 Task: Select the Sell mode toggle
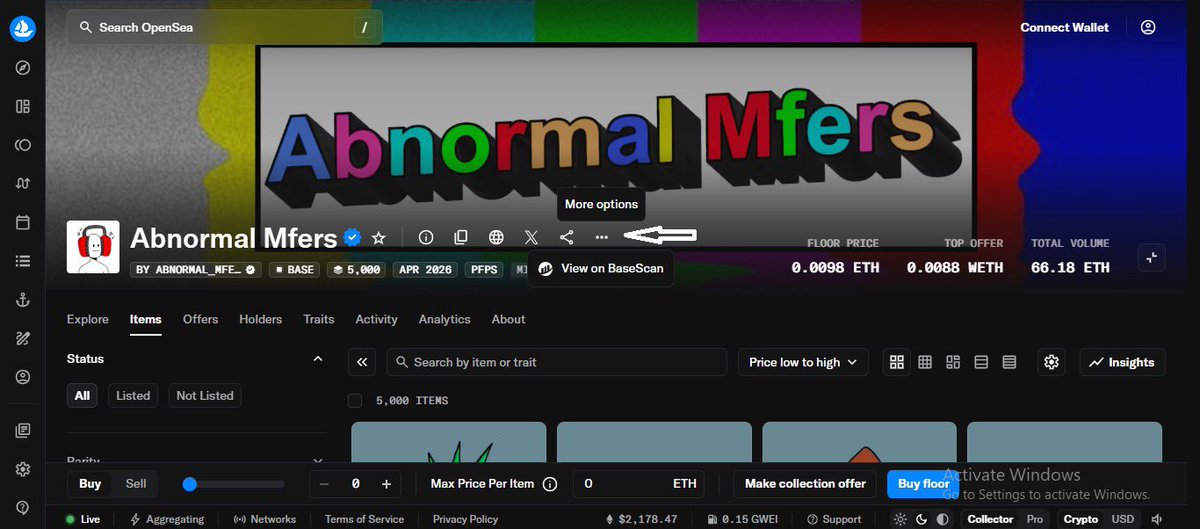click(x=136, y=484)
